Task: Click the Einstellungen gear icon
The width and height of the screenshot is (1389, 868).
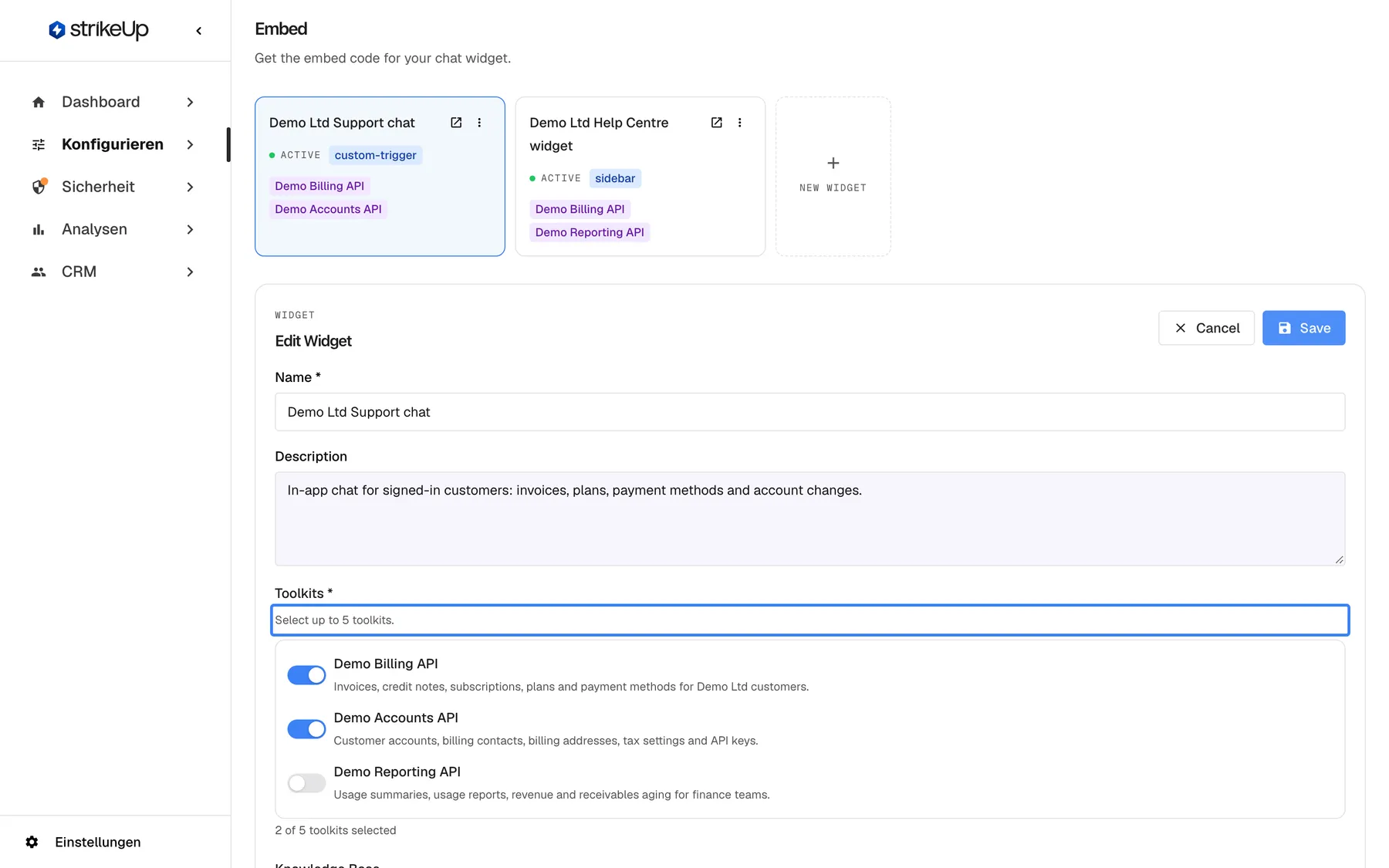Action: pyautogui.click(x=32, y=842)
